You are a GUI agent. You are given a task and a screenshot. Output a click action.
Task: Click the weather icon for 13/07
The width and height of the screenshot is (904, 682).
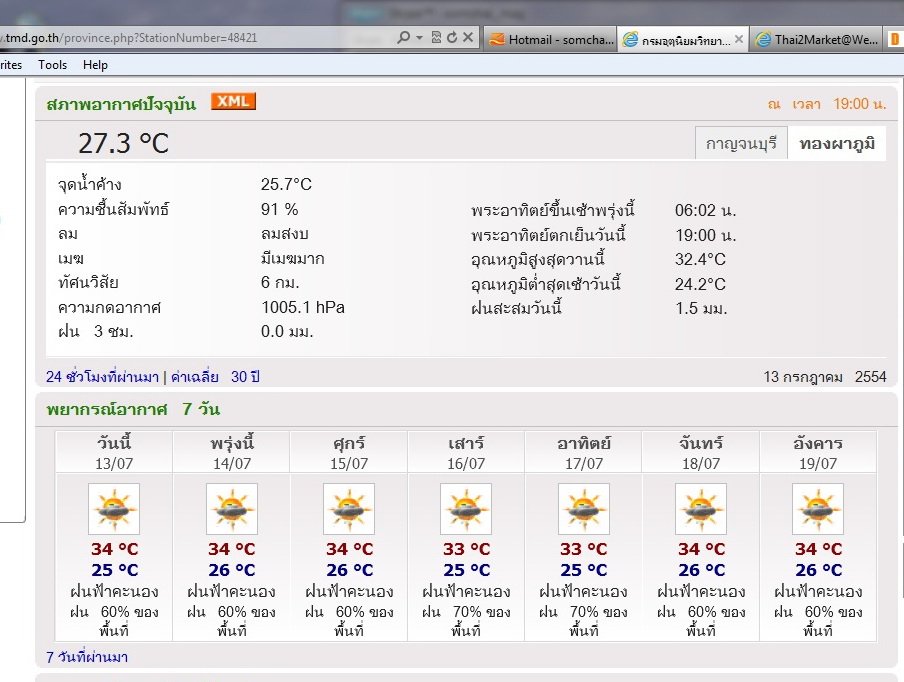click(x=114, y=509)
